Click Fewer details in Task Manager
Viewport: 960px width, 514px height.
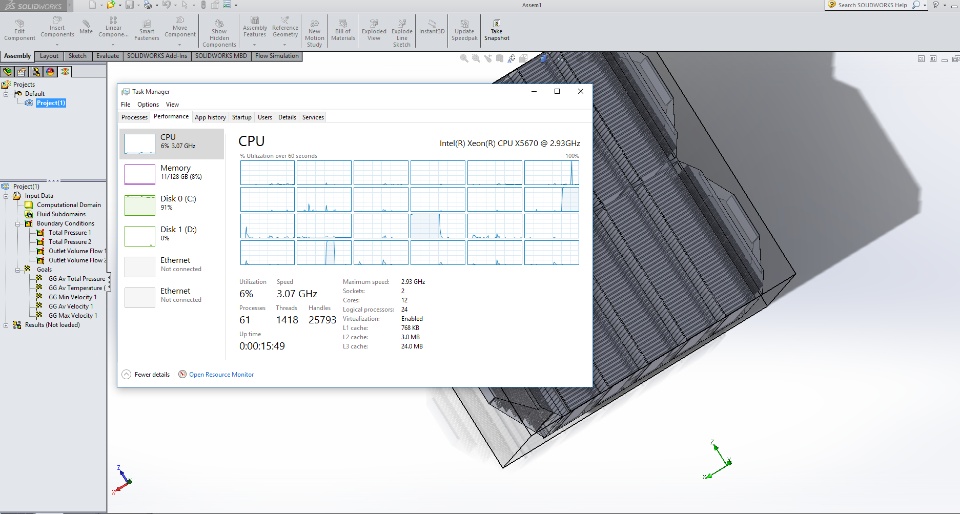point(146,374)
